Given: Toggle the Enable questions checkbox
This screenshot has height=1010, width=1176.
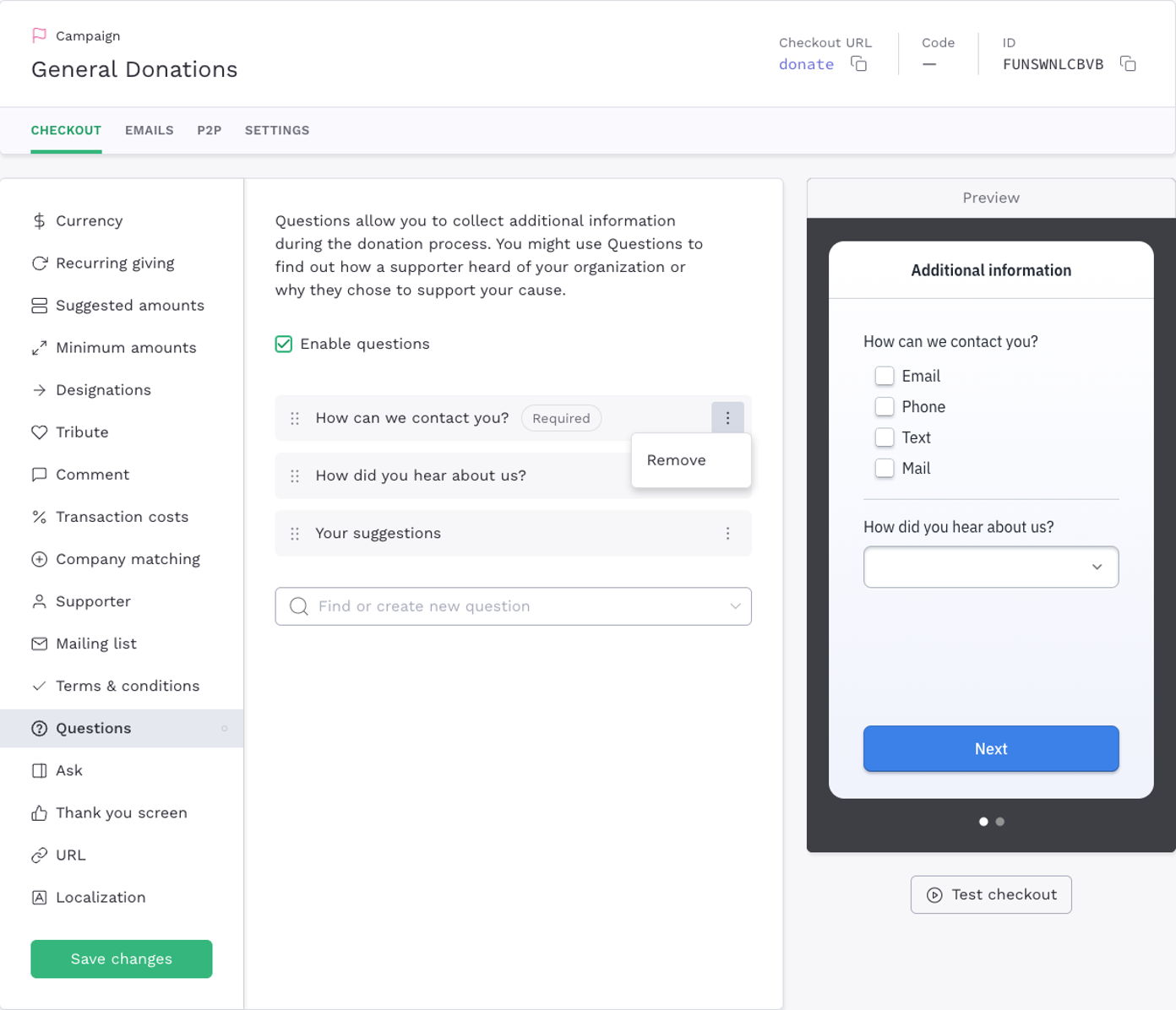Looking at the screenshot, I should point(284,344).
